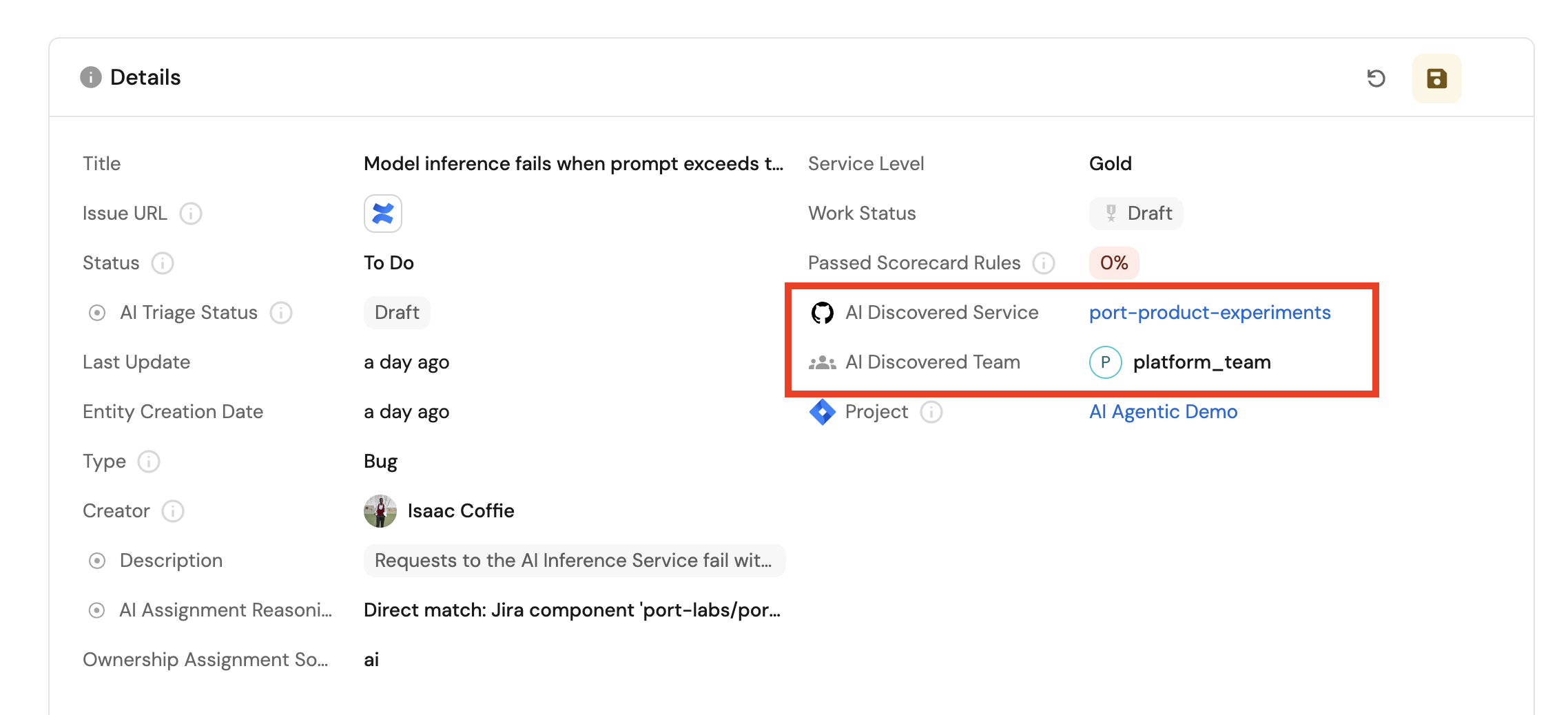Click the info icon beside Creator
The image size is (1568, 715).
(x=173, y=511)
